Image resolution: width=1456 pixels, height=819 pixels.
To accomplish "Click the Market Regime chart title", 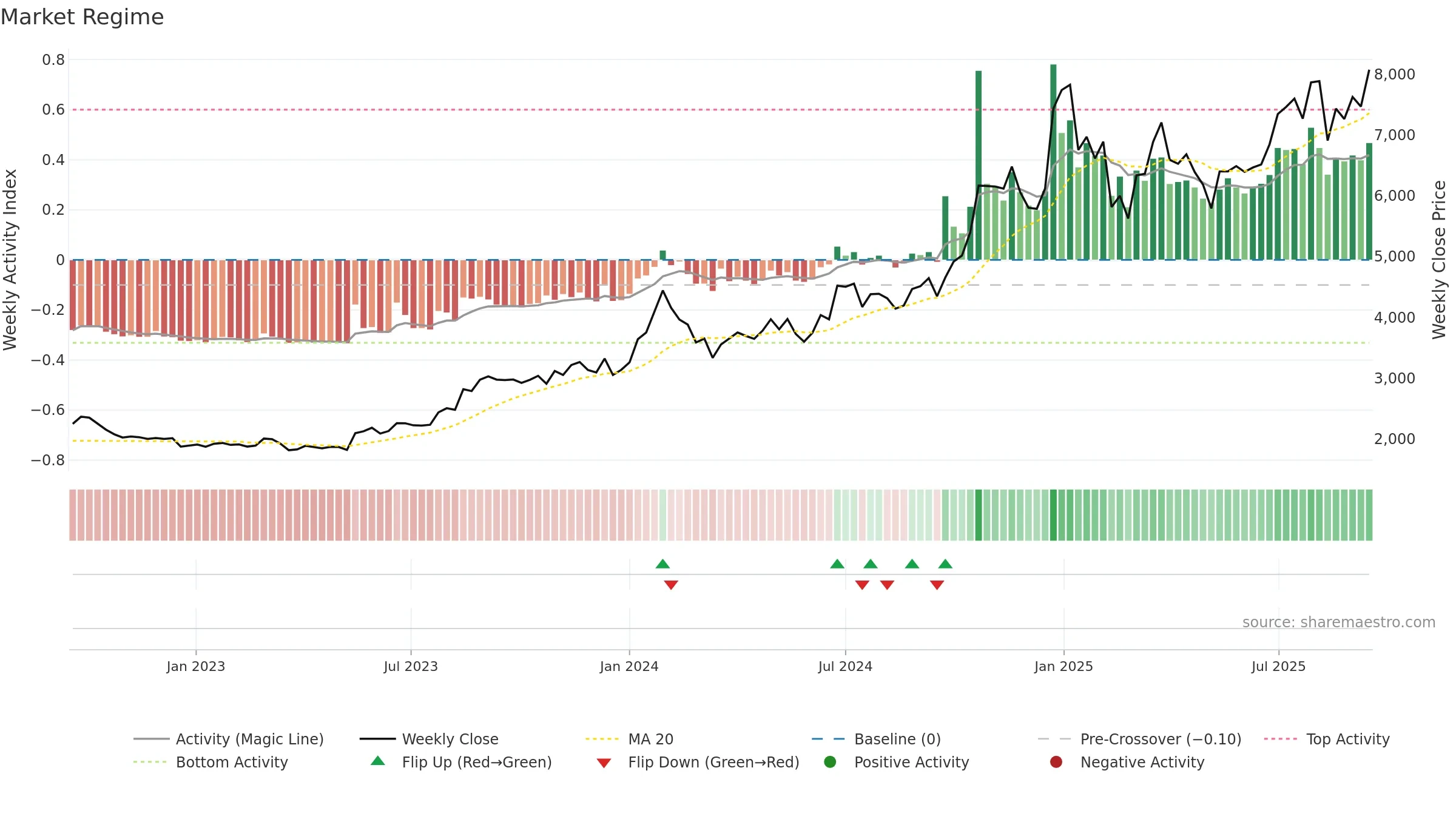I will pyautogui.click(x=82, y=17).
